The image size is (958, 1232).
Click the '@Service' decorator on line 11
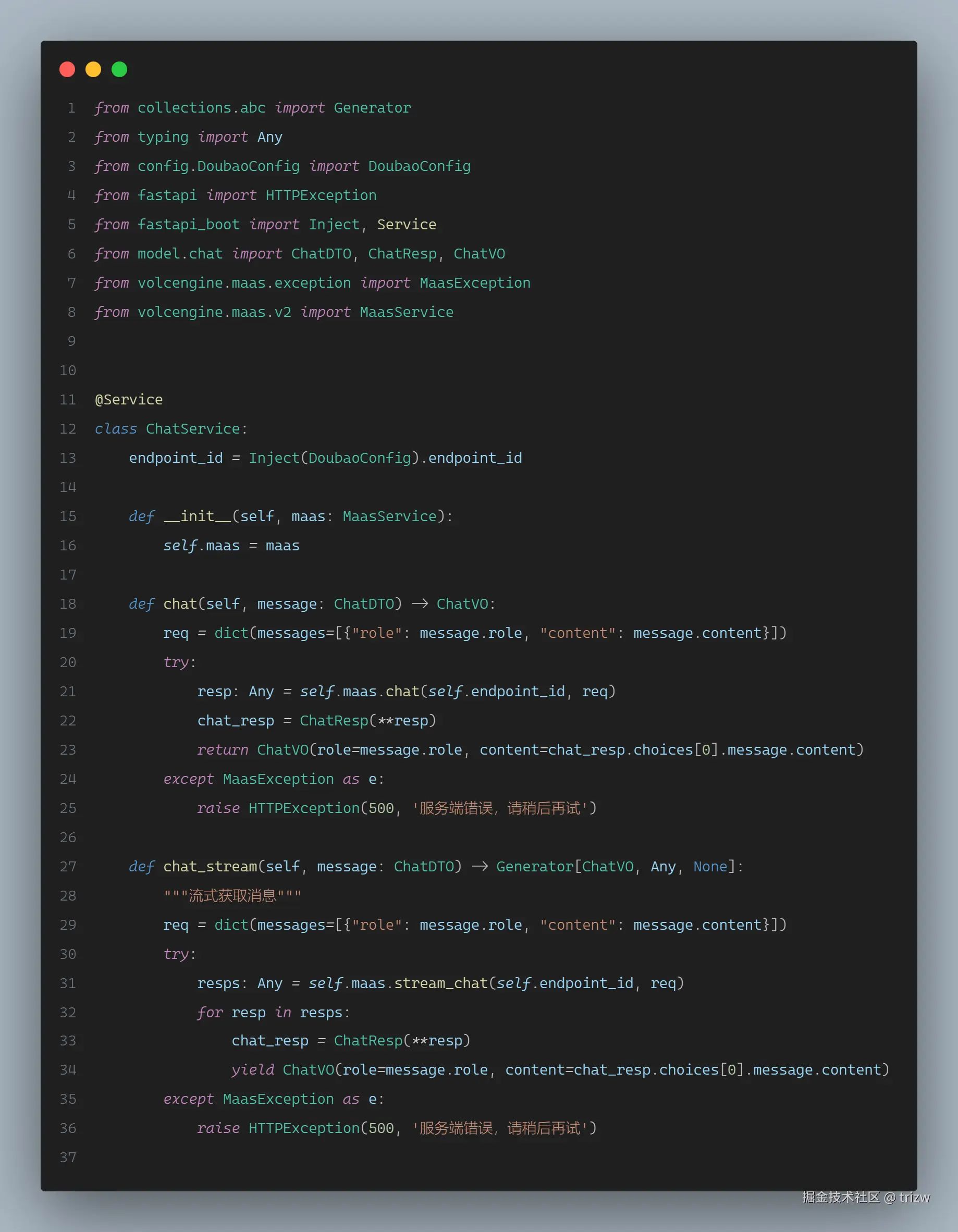click(x=129, y=400)
